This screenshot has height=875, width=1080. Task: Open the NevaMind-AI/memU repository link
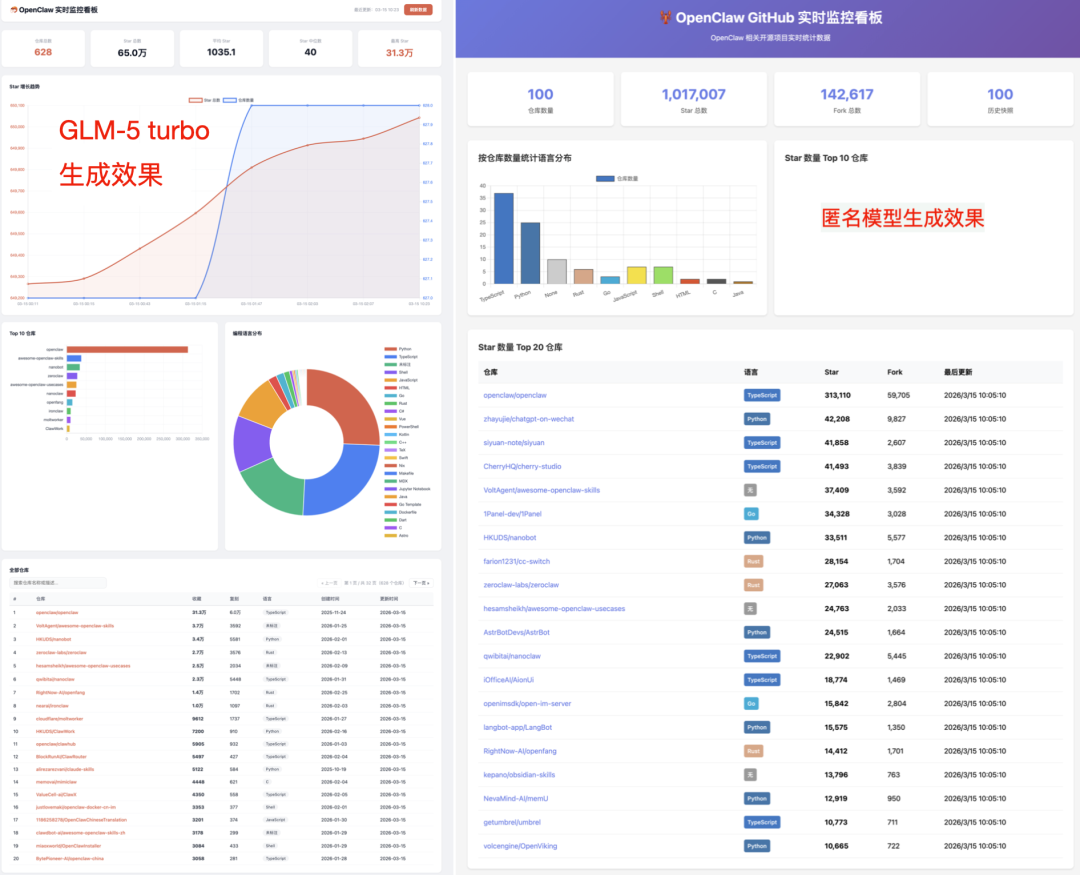(515, 799)
